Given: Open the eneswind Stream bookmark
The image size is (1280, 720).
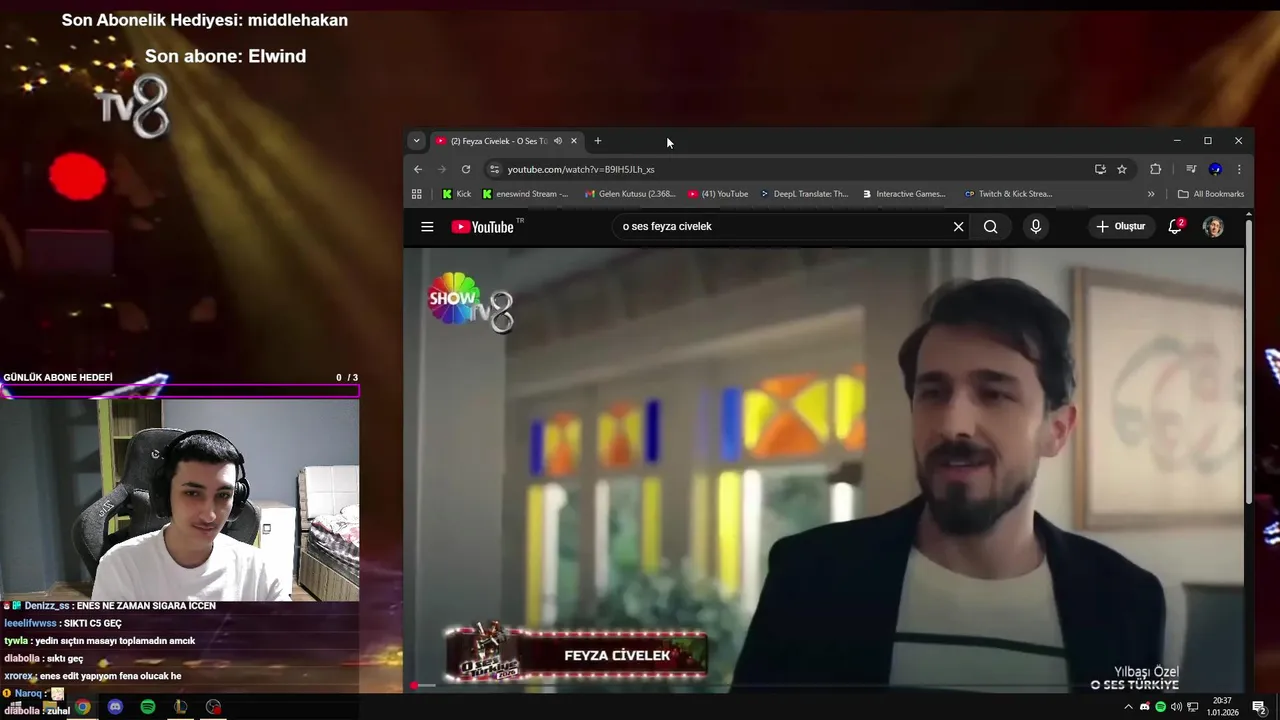Looking at the screenshot, I should coord(525,194).
